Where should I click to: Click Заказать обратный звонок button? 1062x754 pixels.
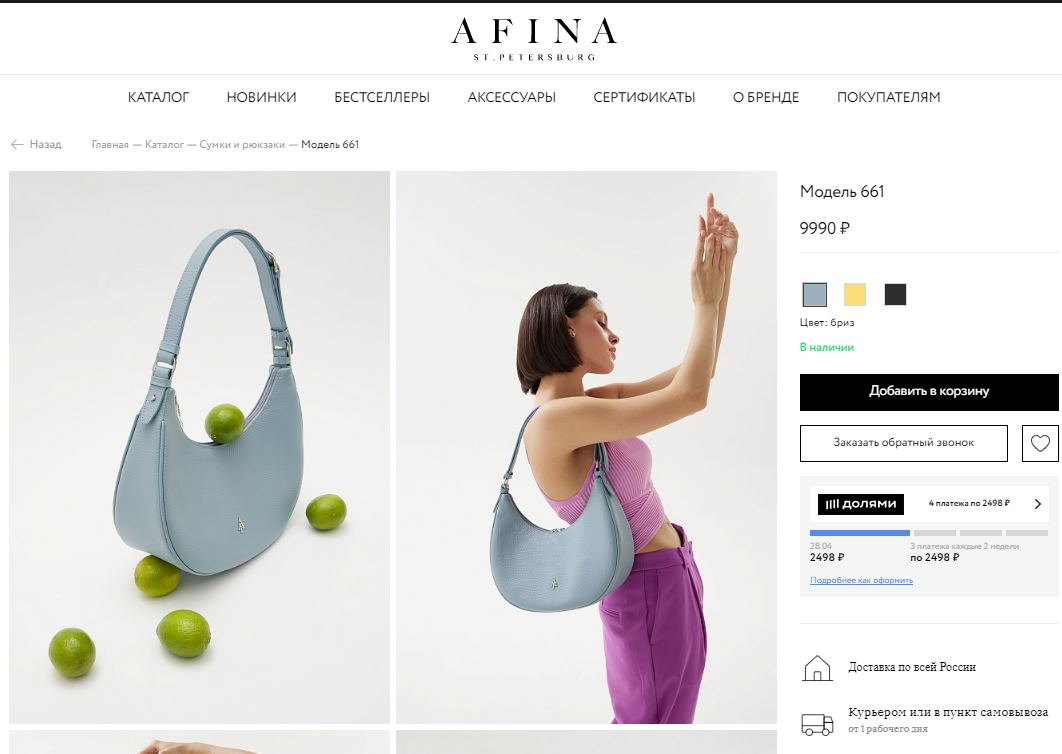(904, 443)
